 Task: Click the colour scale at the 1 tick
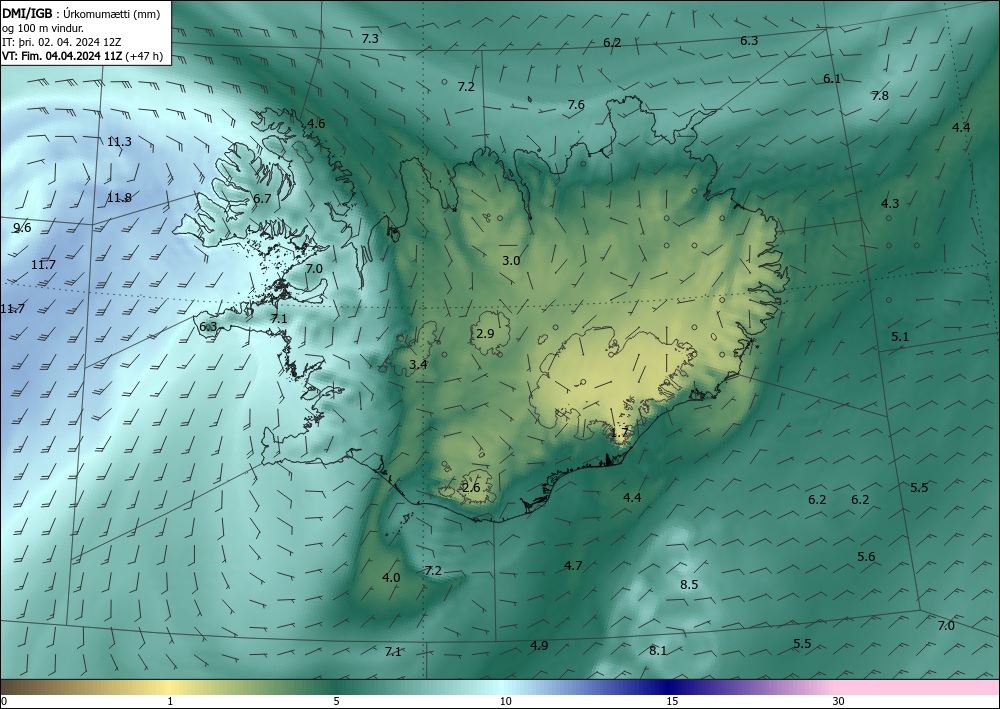[170, 701]
